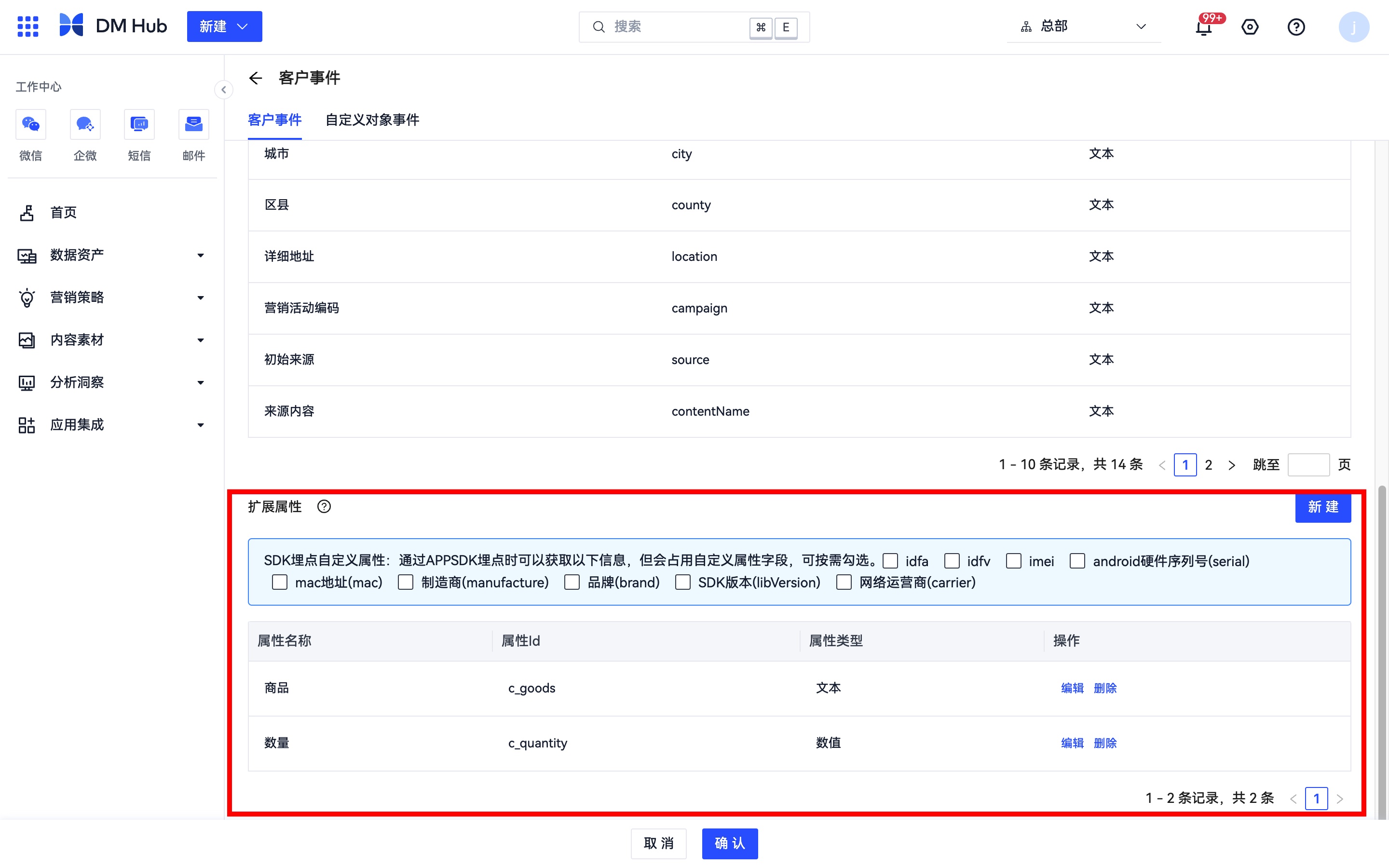
Task: Click the 内容素材 sidebar icon
Action: [27, 340]
